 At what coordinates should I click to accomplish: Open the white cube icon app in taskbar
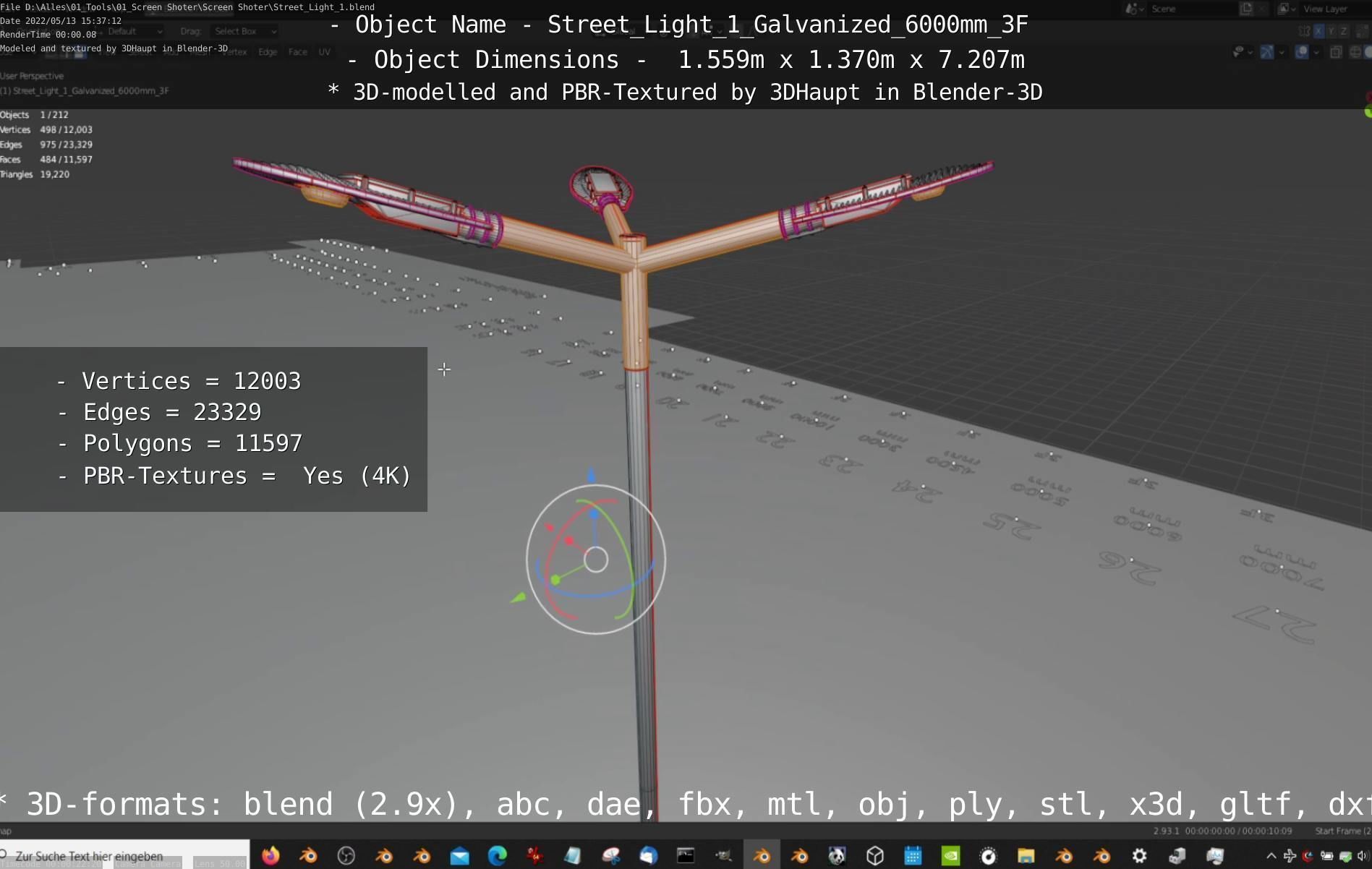875,856
